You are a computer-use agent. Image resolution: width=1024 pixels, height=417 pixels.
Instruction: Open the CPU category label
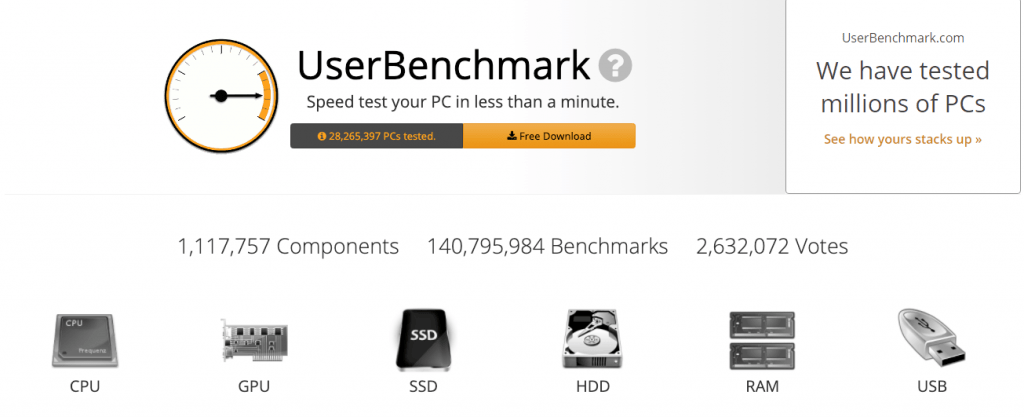pos(85,386)
